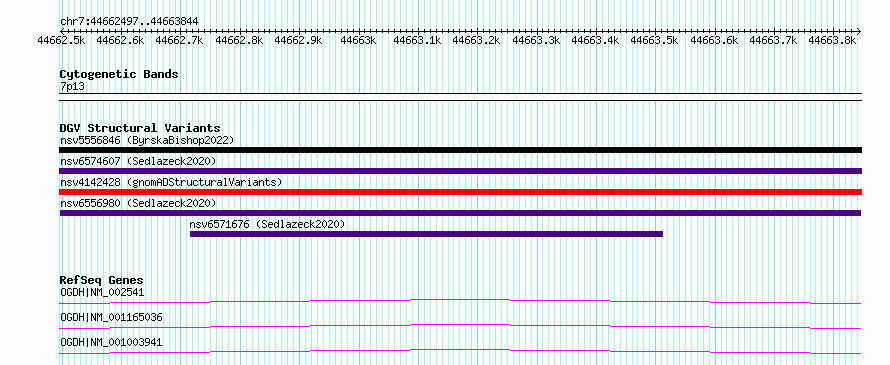Open gene OGDH|NM_001165036 label

click(111, 317)
